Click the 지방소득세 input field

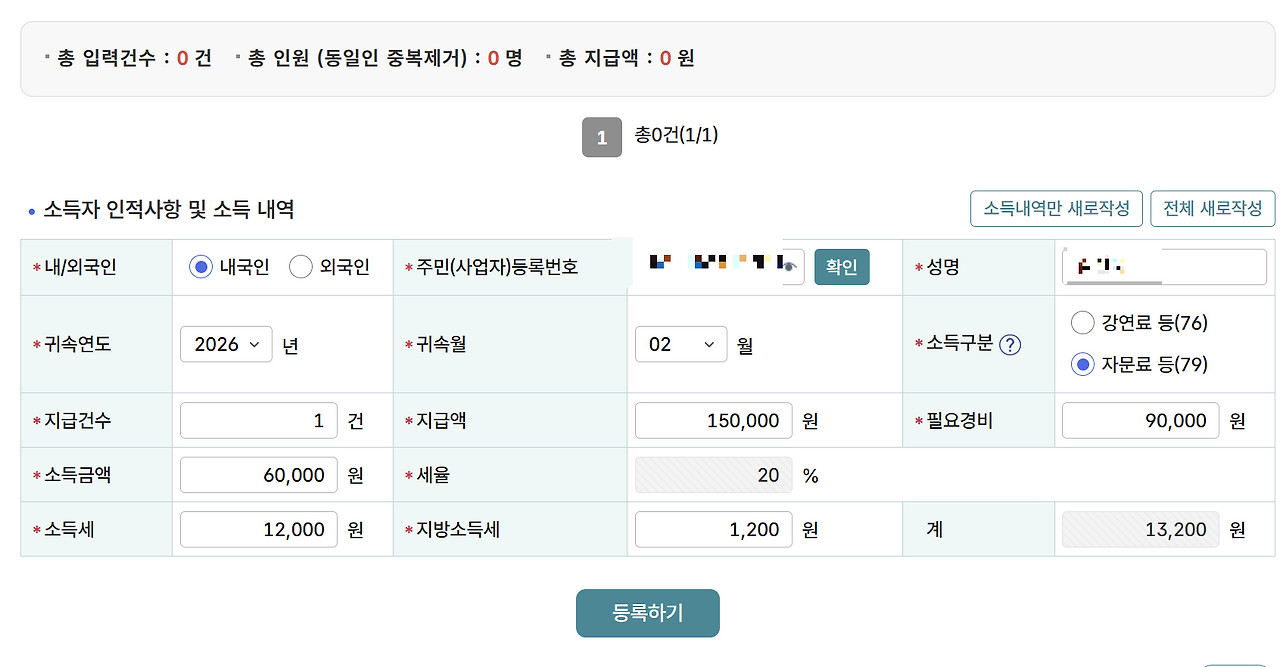(x=713, y=529)
